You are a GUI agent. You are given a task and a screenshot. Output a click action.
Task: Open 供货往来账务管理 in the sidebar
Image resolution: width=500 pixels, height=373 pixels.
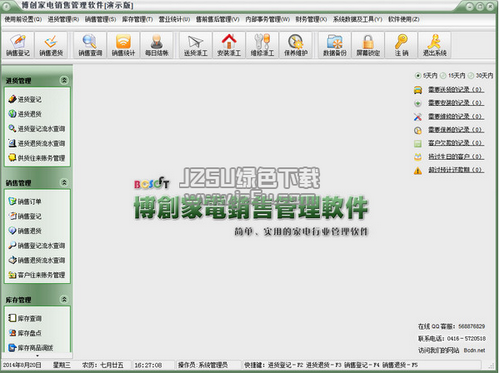pyautogui.click(x=37, y=158)
